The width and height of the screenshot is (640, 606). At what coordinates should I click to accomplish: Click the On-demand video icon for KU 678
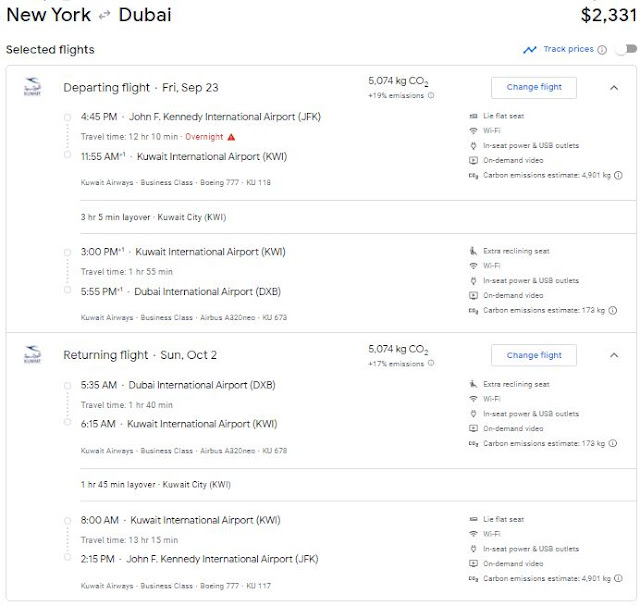point(473,428)
